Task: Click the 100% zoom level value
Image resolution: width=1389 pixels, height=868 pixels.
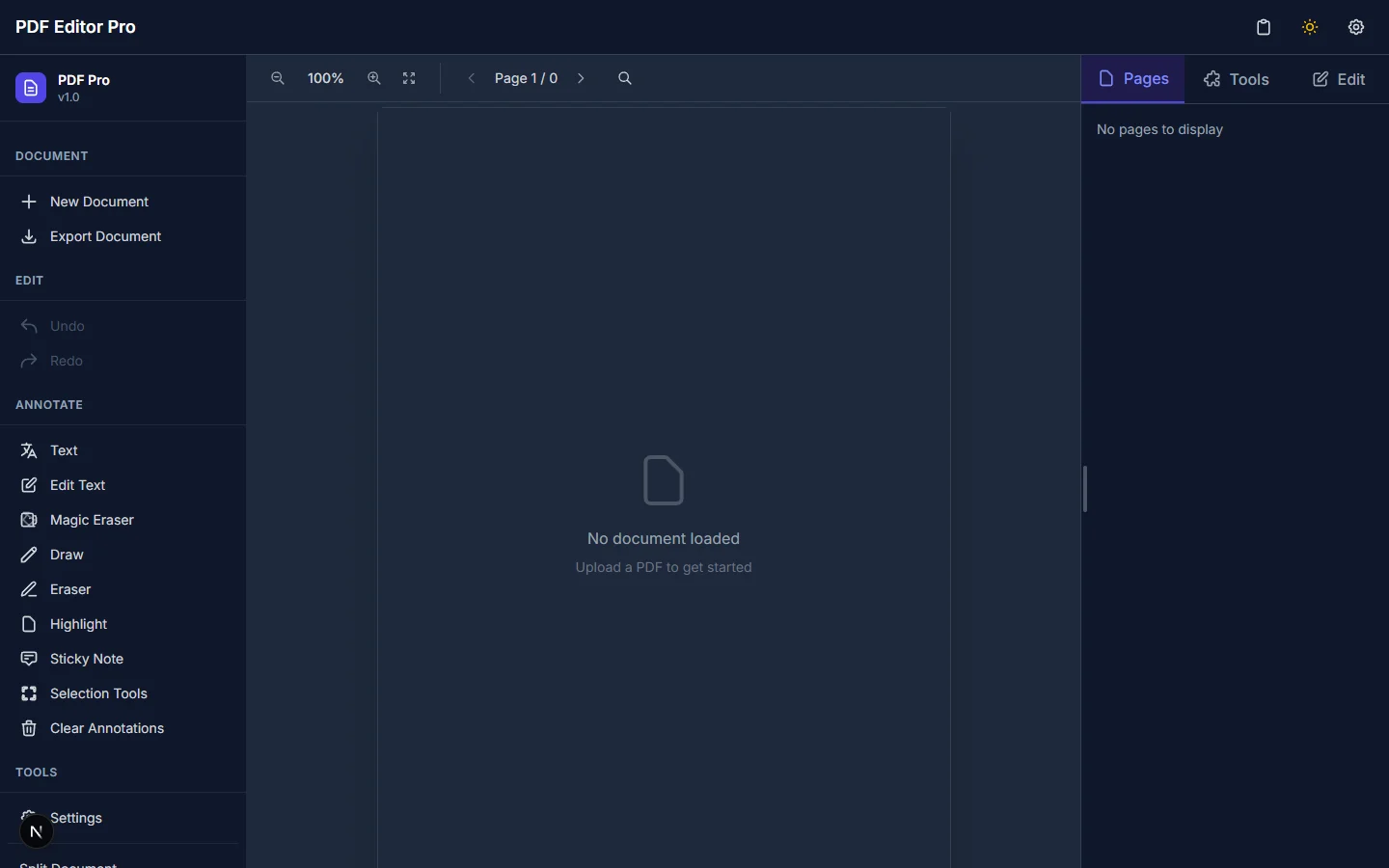Action: pos(326,79)
